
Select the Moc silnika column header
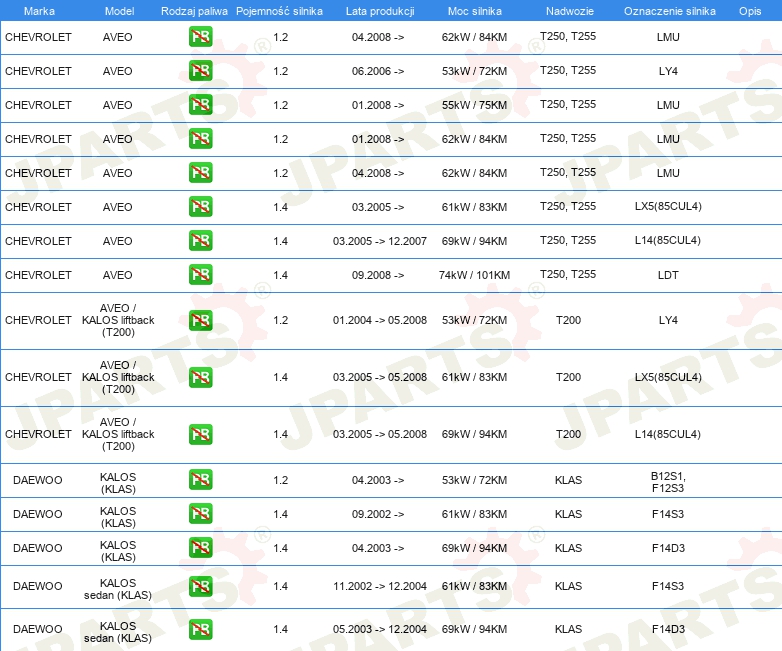point(474,10)
